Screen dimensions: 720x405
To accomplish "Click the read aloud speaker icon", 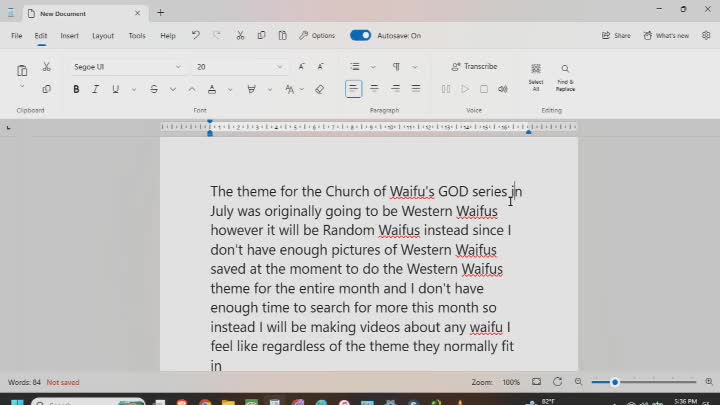I will tap(503, 89).
